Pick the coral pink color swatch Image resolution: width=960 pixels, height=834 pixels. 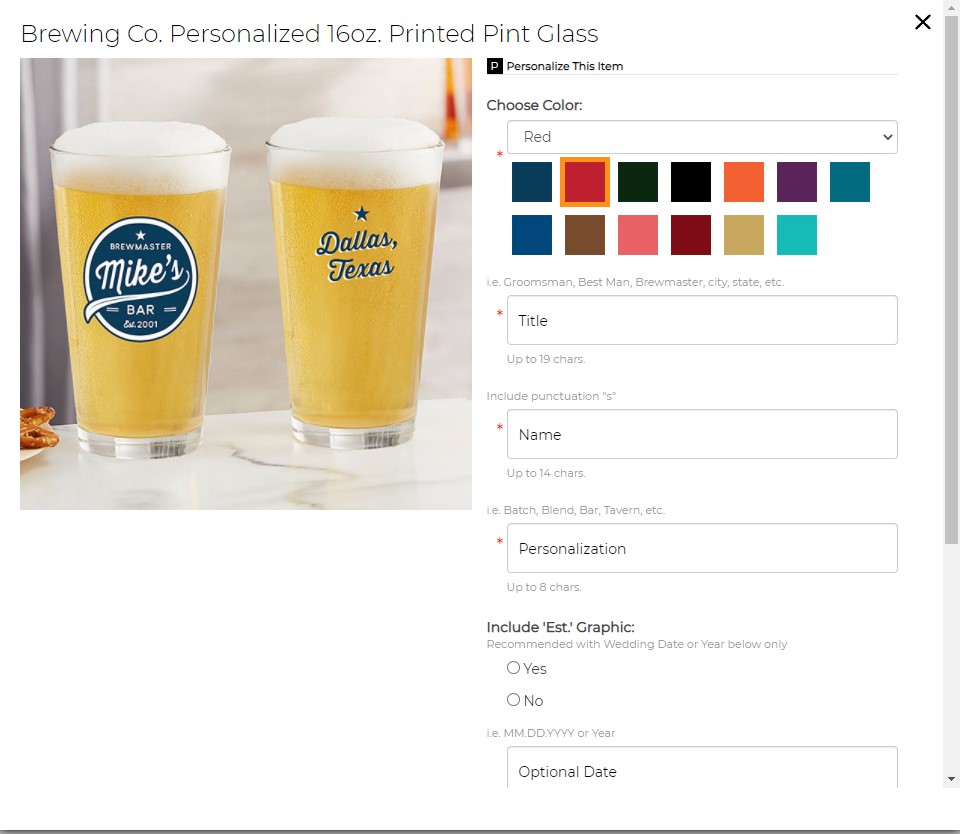pyautogui.click(x=638, y=235)
